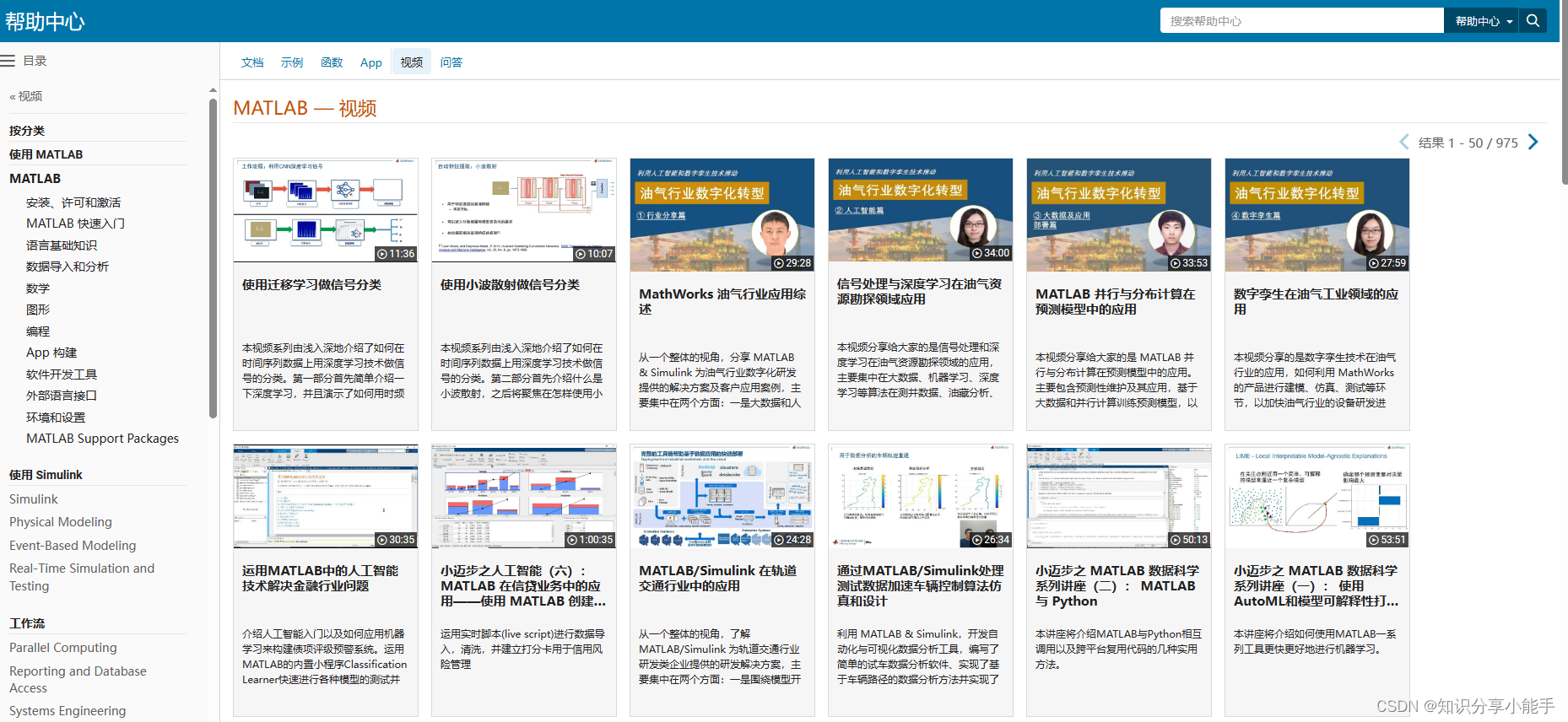
Task: Switch to the 问答 tab
Action: (x=451, y=62)
